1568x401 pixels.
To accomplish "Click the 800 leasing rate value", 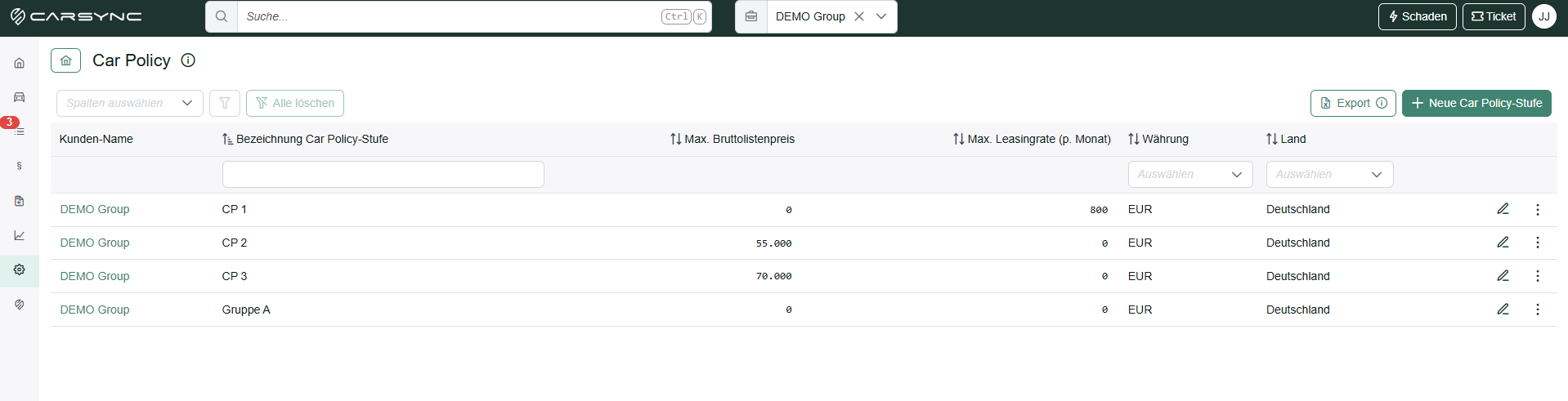I will [1099, 210].
